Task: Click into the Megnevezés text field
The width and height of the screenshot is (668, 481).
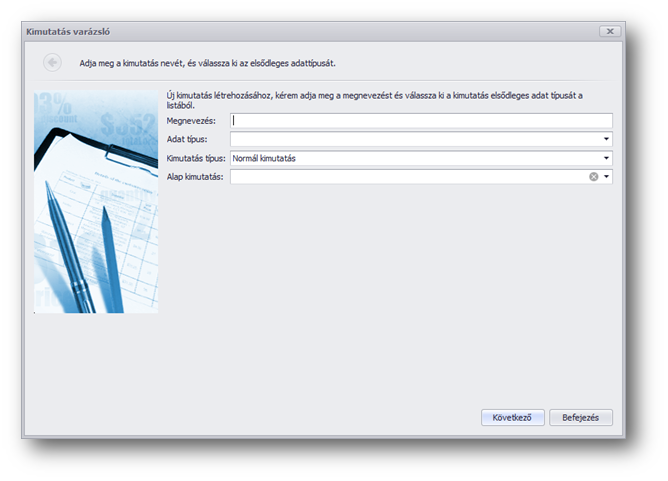Action: [x=420, y=121]
